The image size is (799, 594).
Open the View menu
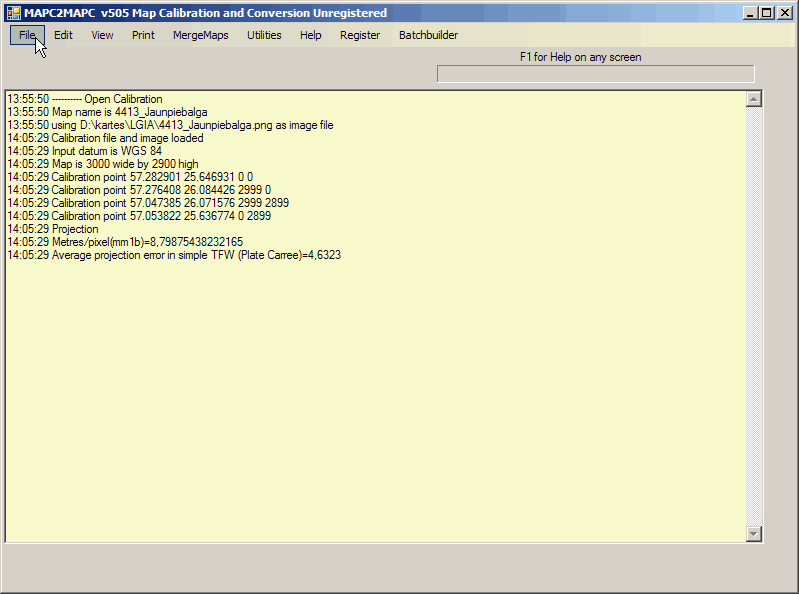point(102,35)
